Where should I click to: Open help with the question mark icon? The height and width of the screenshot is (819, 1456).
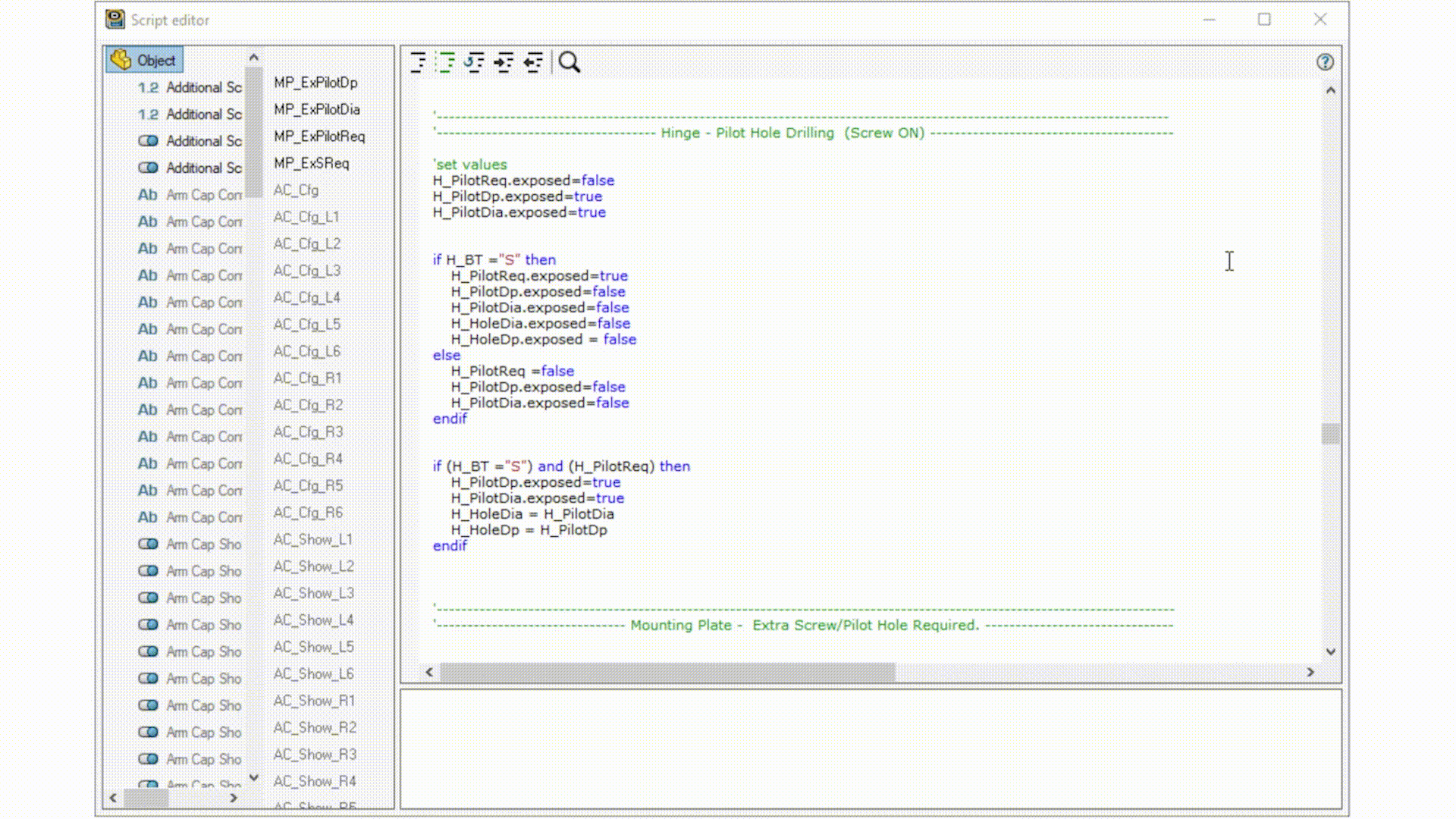1325,62
